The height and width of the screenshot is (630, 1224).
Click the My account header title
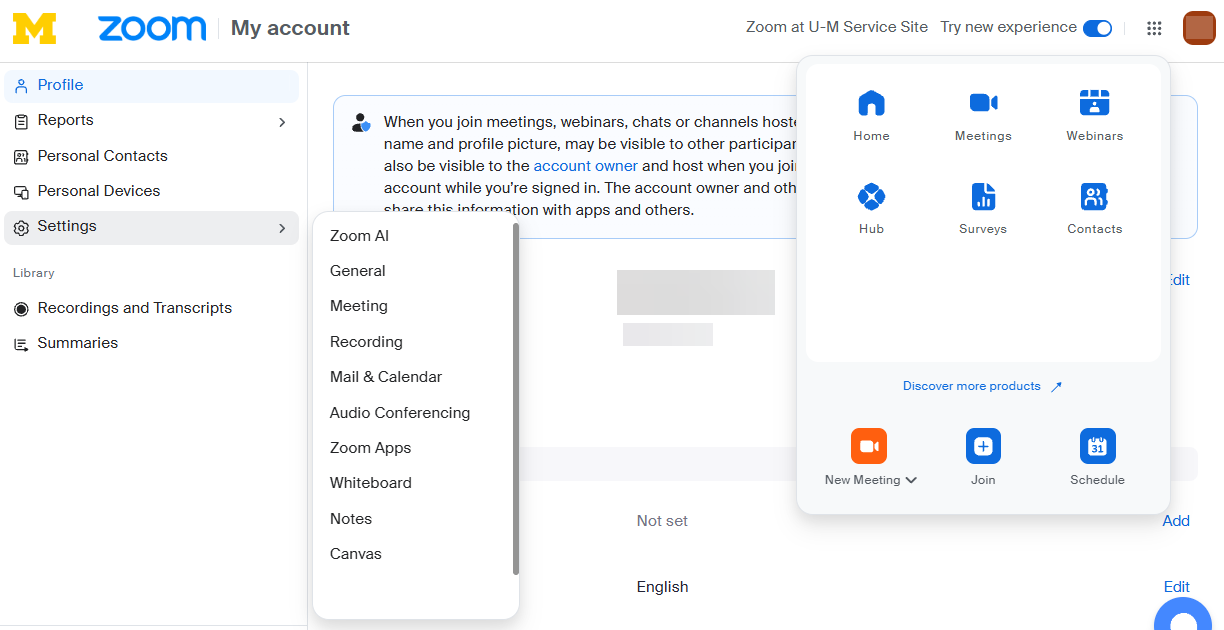point(290,28)
